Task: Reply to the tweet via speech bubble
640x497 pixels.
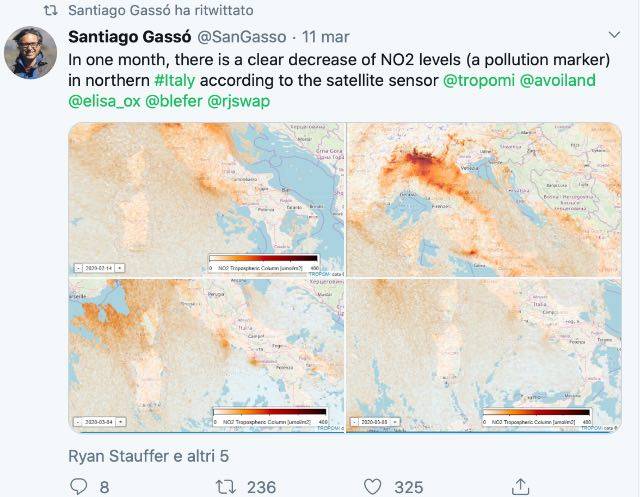Action: [82, 486]
